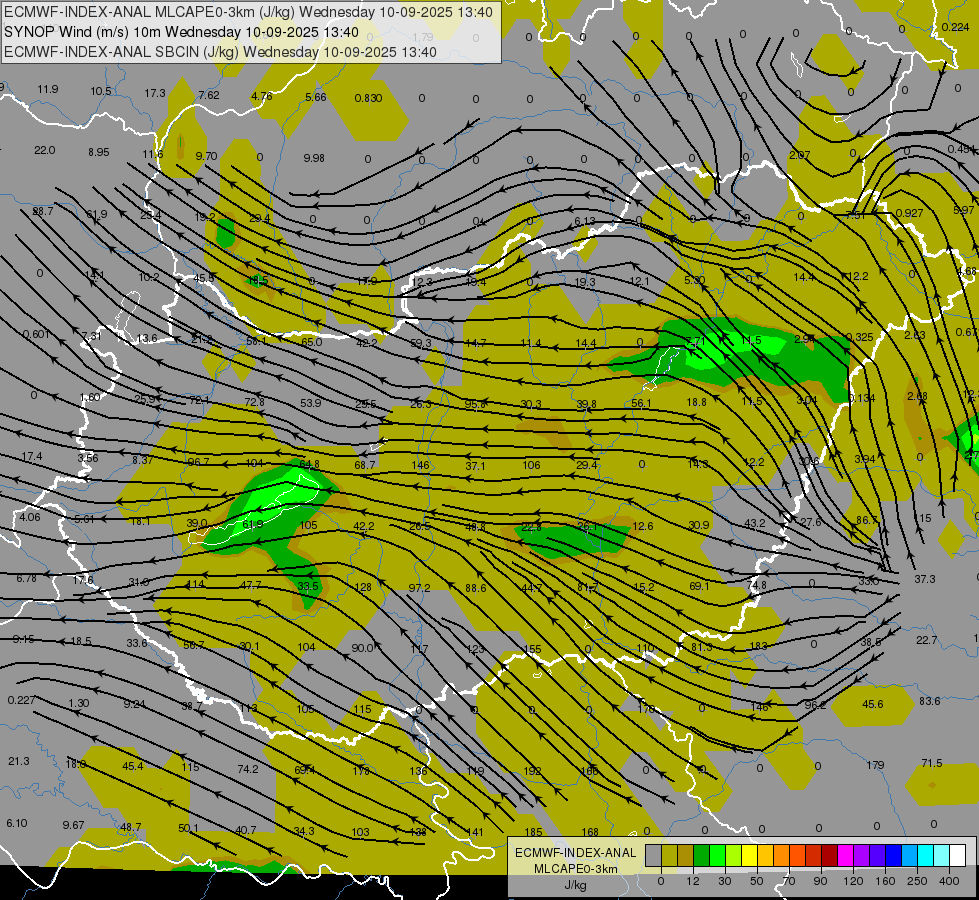Click the white legend swatch
Image resolution: width=979 pixels, height=900 pixels.
pyautogui.click(x=957, y=856)
